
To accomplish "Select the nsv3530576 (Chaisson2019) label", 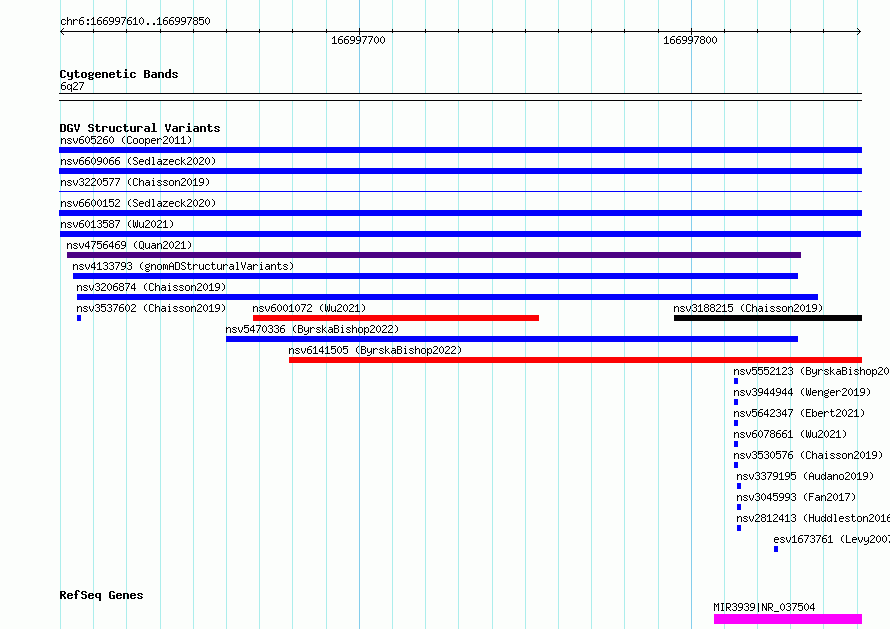I will click(808, 455).
